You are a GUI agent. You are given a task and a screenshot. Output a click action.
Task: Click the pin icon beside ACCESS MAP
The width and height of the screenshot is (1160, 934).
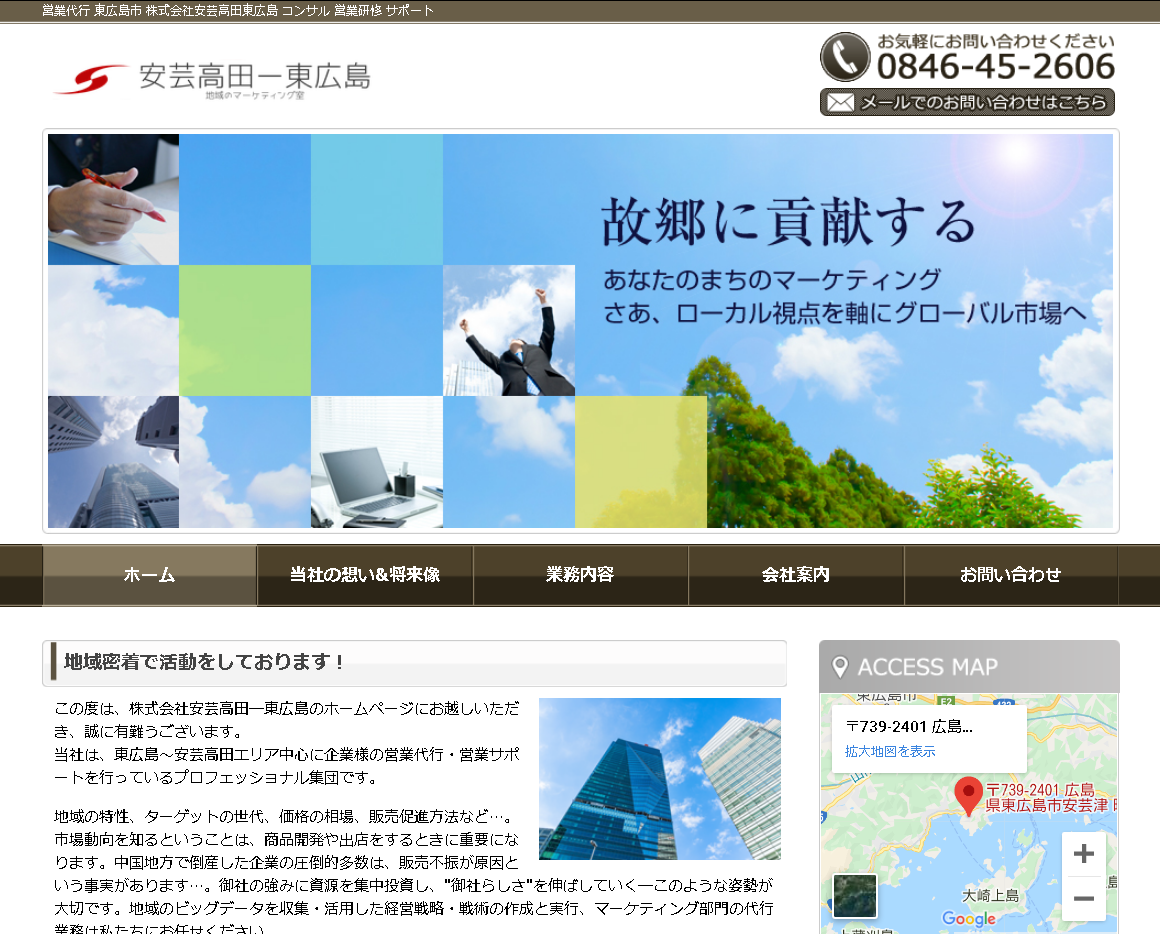click(840, 667)
